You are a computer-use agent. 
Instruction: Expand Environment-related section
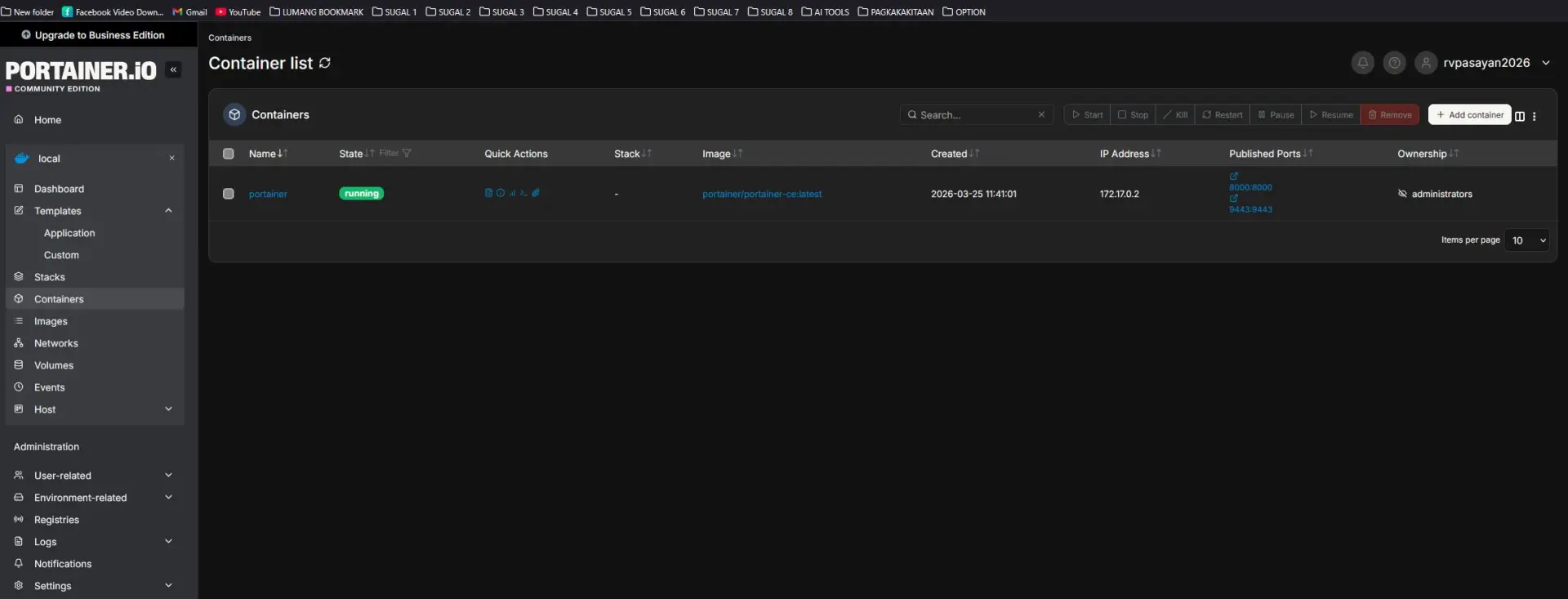tap(168, 498)
